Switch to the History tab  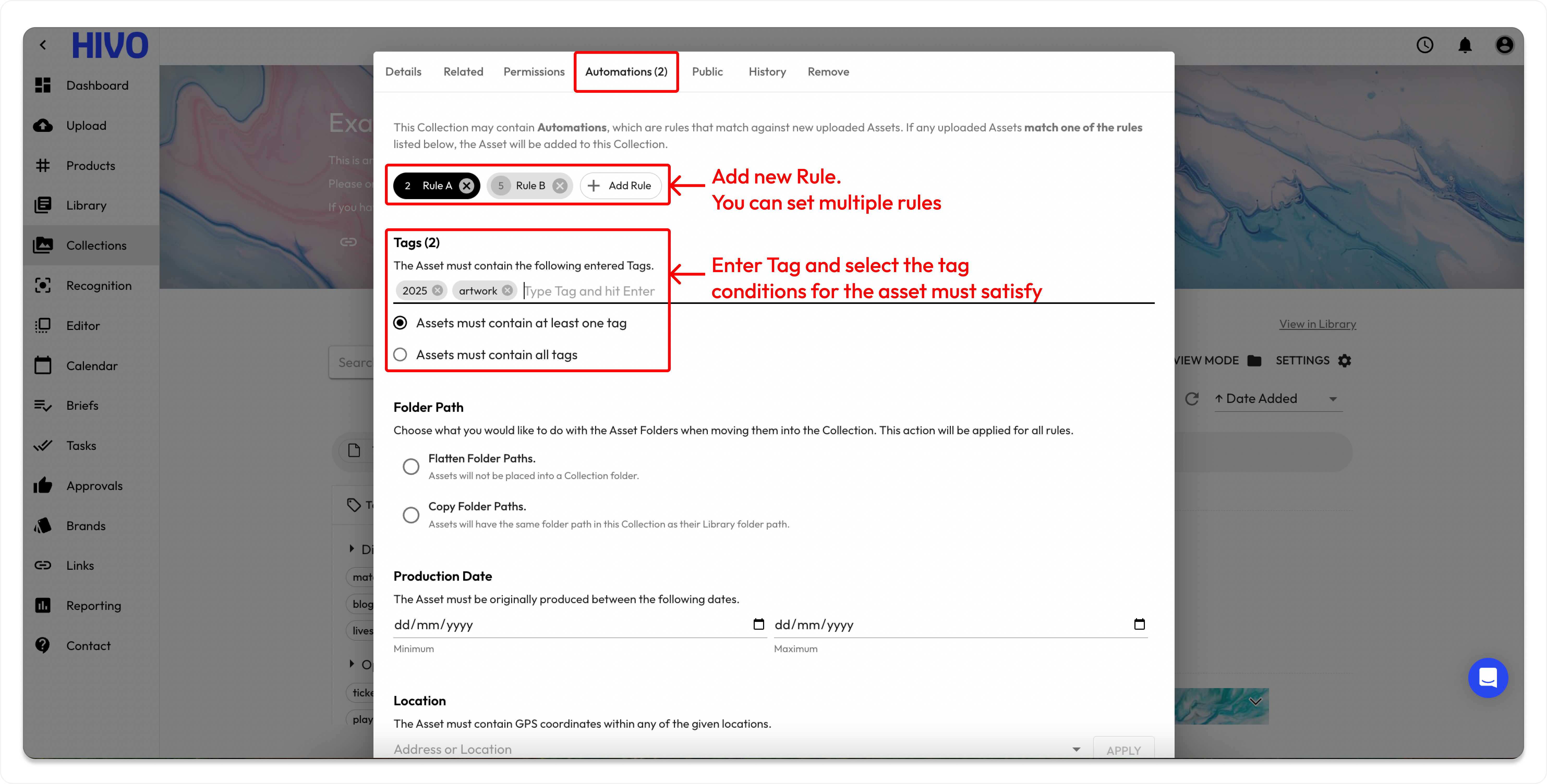pos(767,71)
